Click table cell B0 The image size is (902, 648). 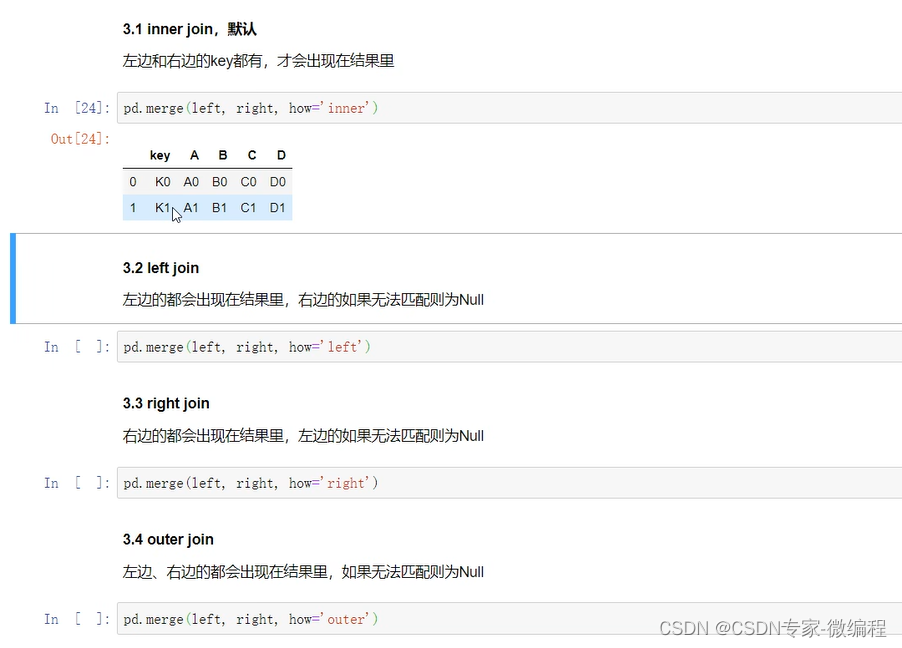[220, 182]
